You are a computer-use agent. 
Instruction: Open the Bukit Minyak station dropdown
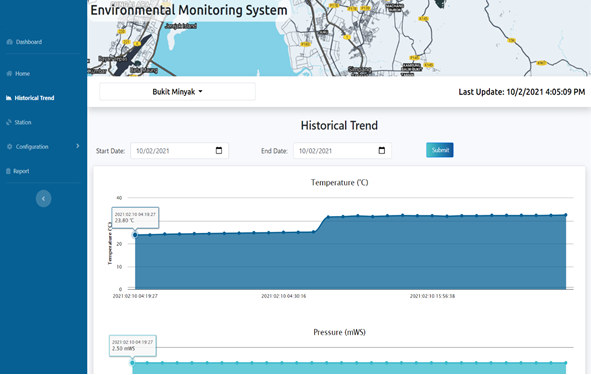177,92
